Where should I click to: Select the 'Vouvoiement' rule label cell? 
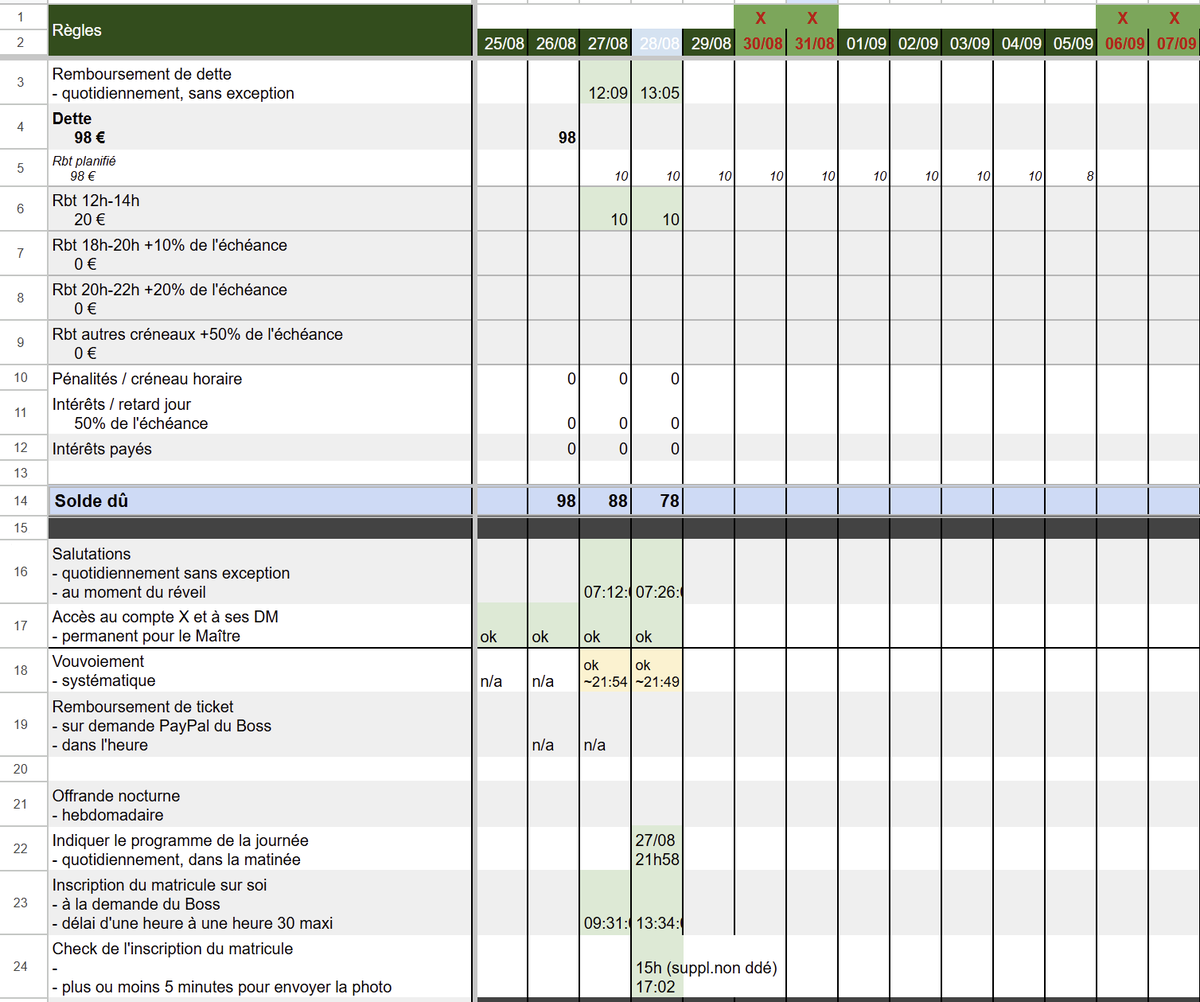(260, 670)
